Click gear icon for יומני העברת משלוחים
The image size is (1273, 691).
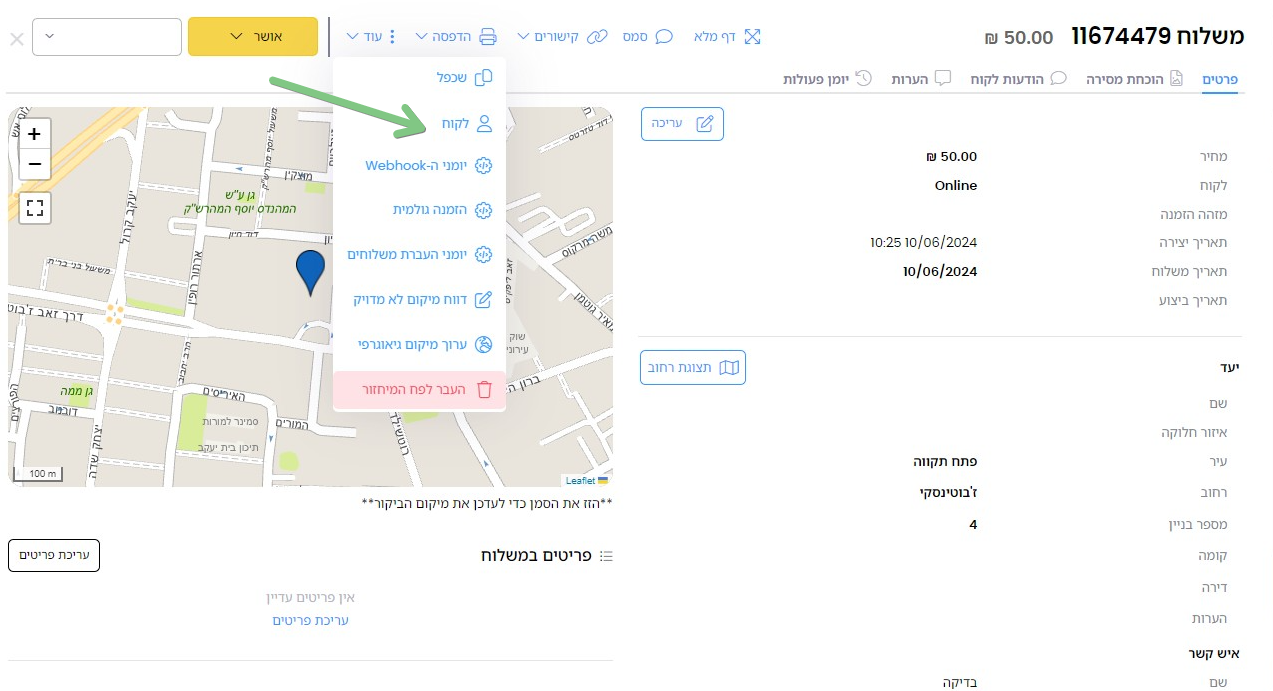tap(484, 255)
